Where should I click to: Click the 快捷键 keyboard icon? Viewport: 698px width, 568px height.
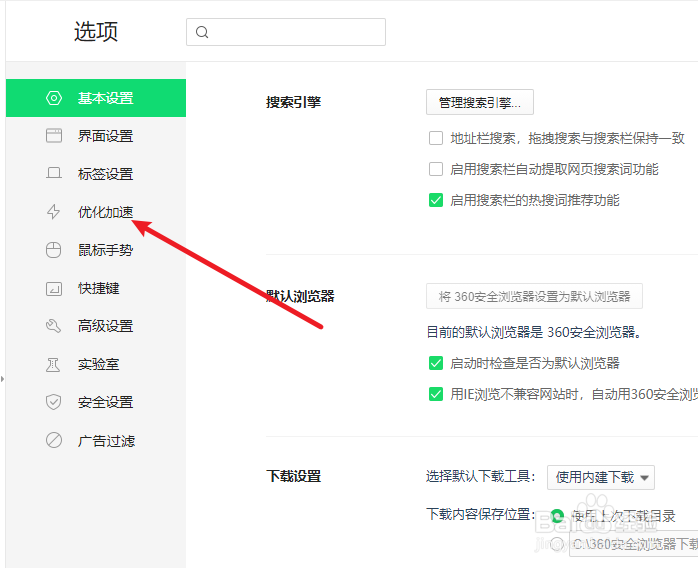(x=54, y=288)
